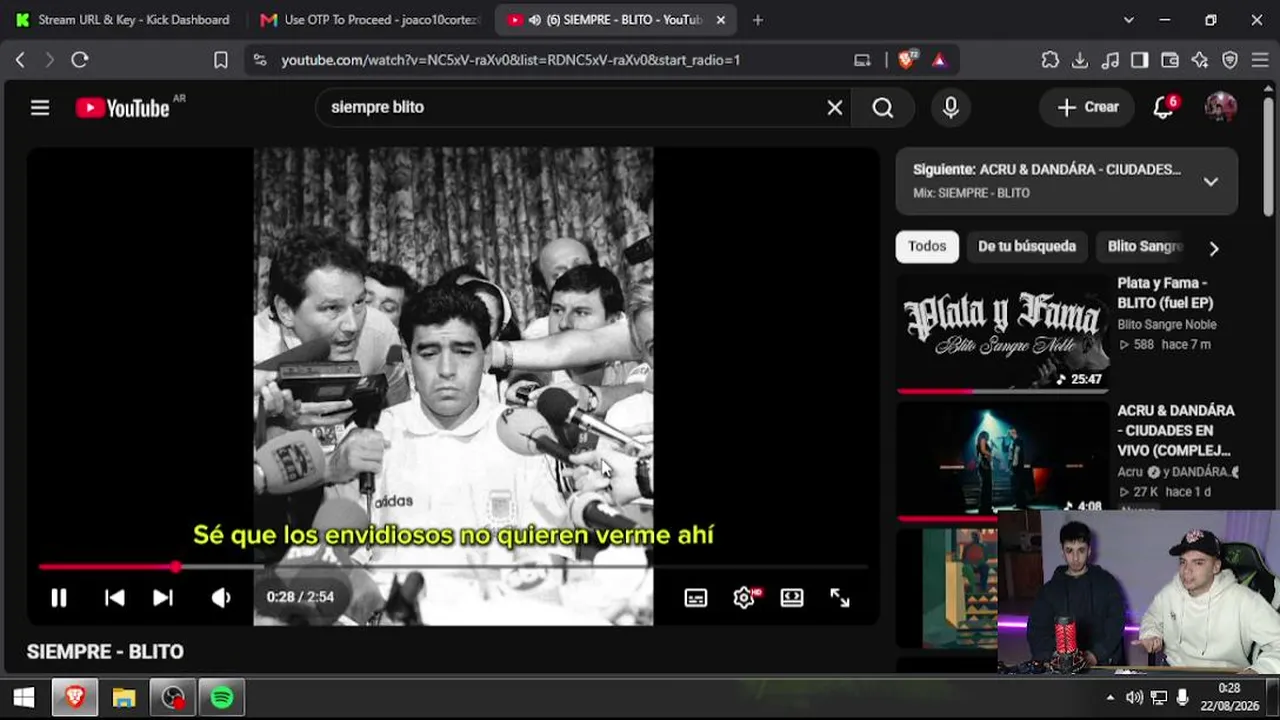Close the SIEMPRE - BLITO YouTube tab
Viewport: 1280px width, 720px height.
pos(721,20)
